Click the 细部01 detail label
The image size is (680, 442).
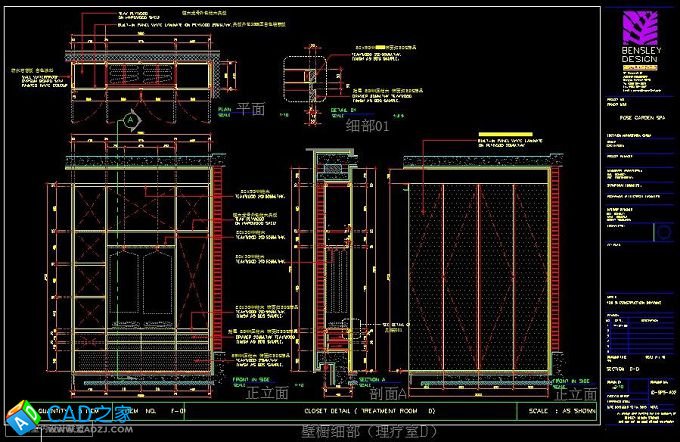(365, 125)
